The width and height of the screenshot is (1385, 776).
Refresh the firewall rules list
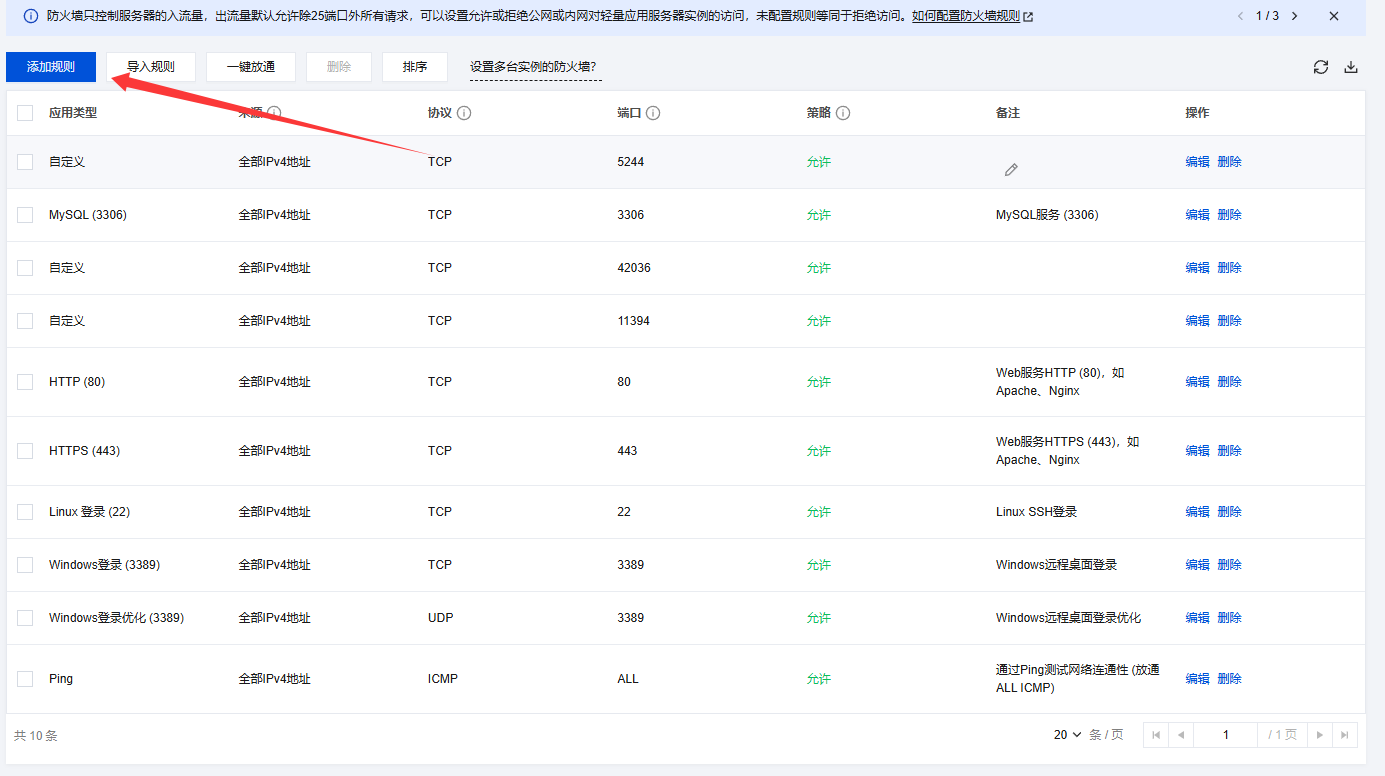click(1320, 67)
